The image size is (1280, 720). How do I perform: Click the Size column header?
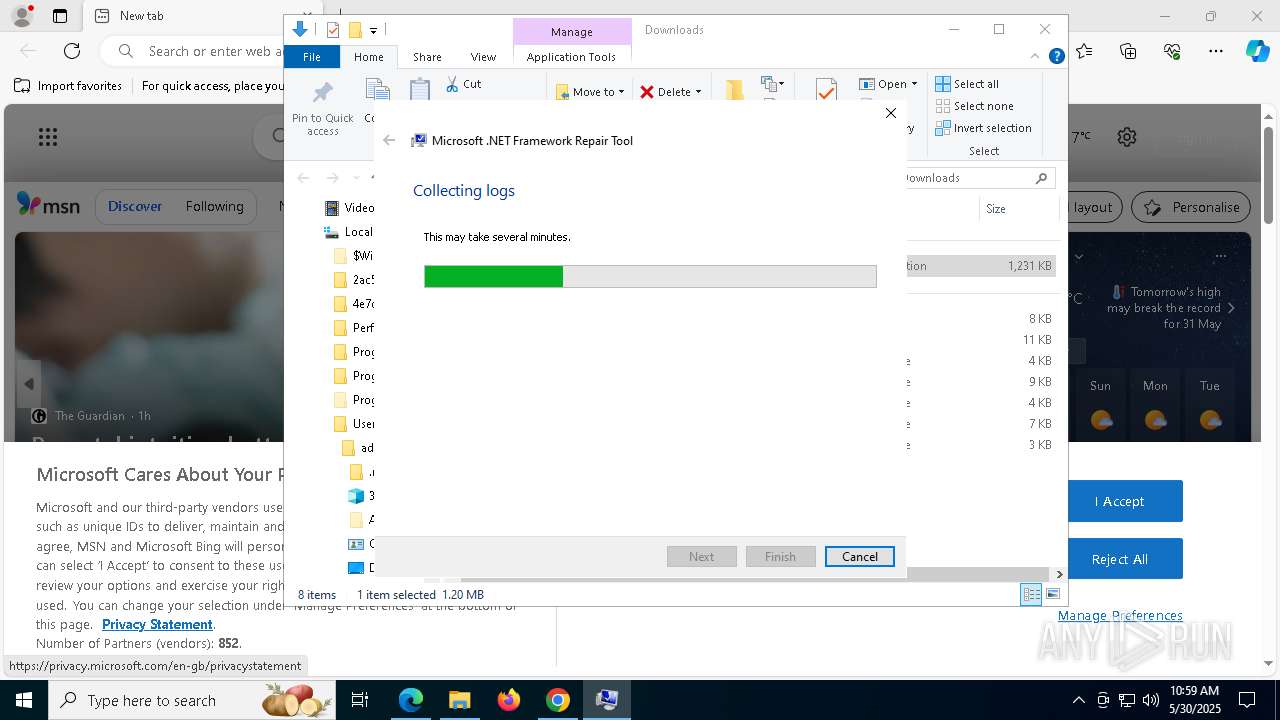[x=996, y=209]
